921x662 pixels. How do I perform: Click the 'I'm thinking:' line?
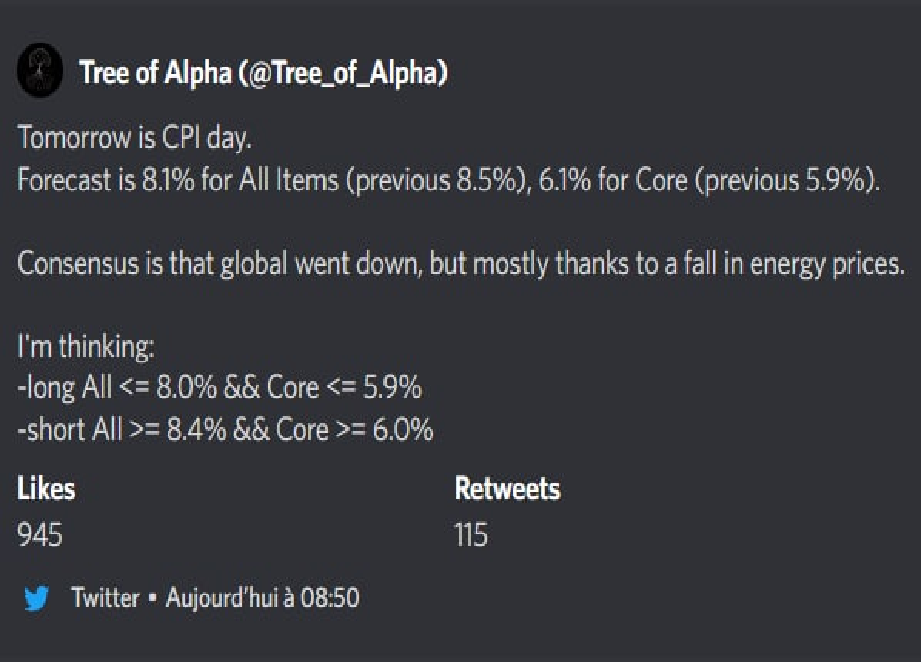point(86,347)
